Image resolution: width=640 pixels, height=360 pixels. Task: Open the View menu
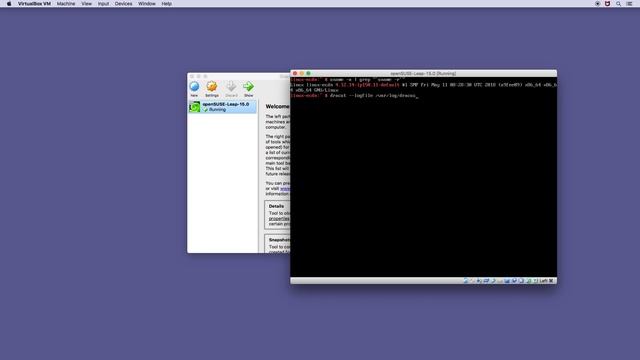[87, 4]
